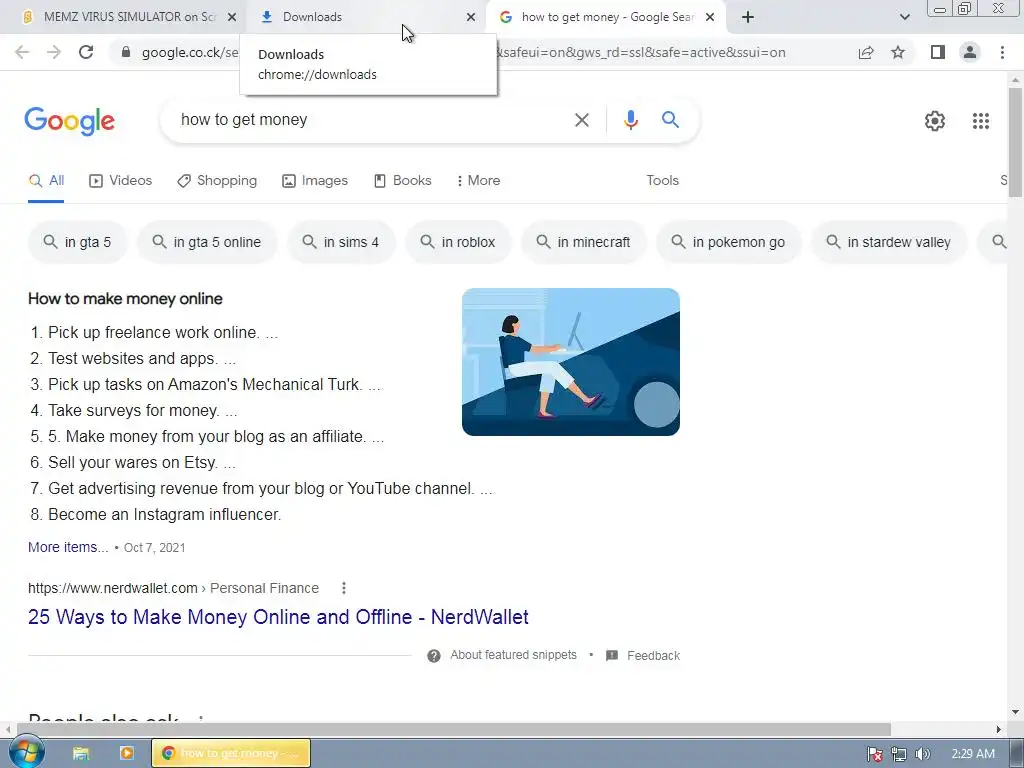The height and width of the screenshot is (768, 1024).
Task: Click the featured snippet Feedback link
Action: pos(653,656)
